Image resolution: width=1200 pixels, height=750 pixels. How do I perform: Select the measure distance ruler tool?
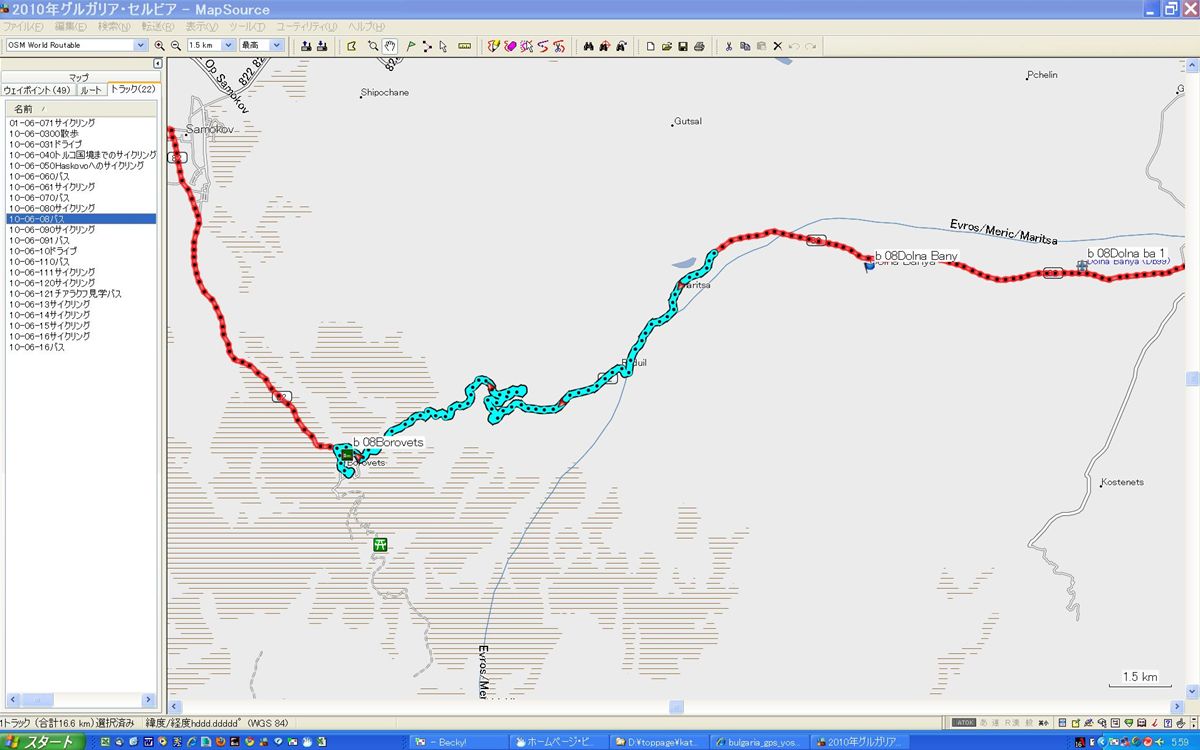point(464,46)
